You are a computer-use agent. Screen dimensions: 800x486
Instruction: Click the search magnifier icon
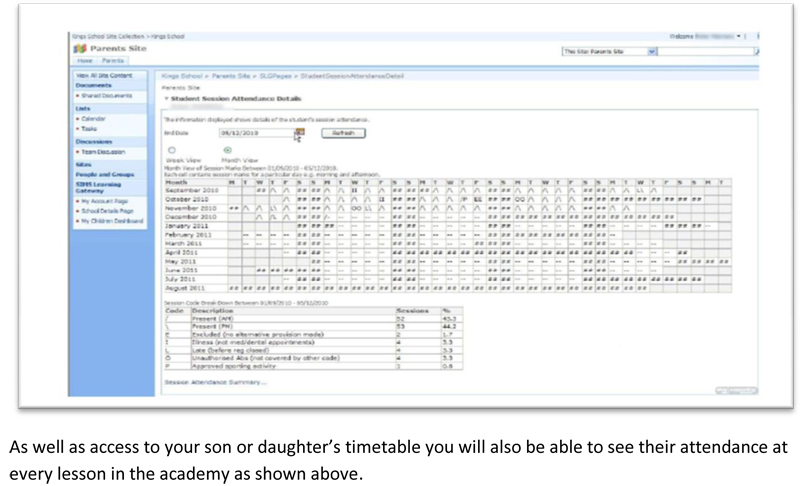point(757,50)
